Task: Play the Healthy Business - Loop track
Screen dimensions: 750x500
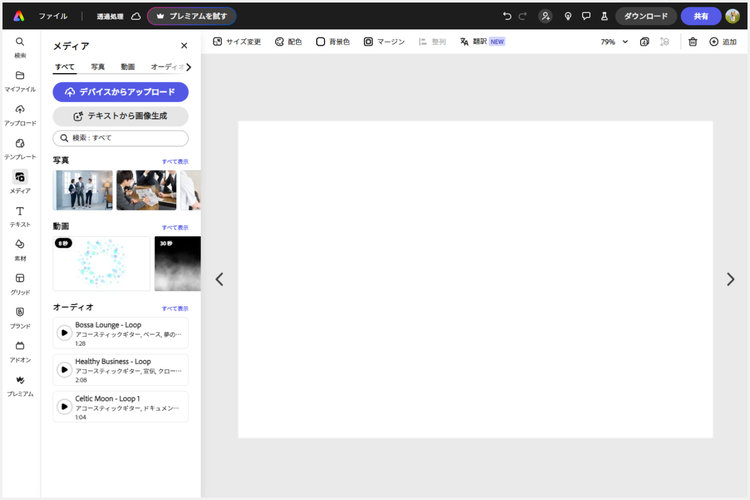Action: (64, 369)
